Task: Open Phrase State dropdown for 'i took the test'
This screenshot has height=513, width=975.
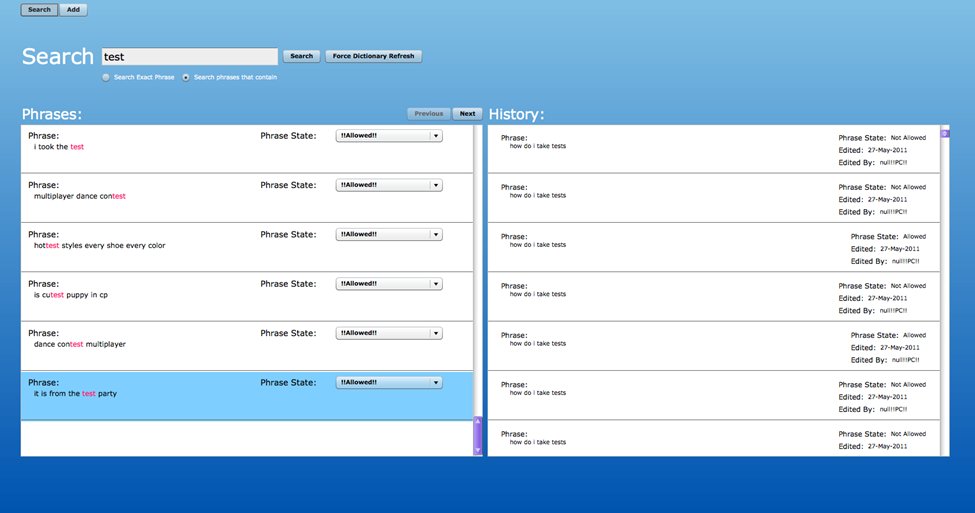Action: 389,136
